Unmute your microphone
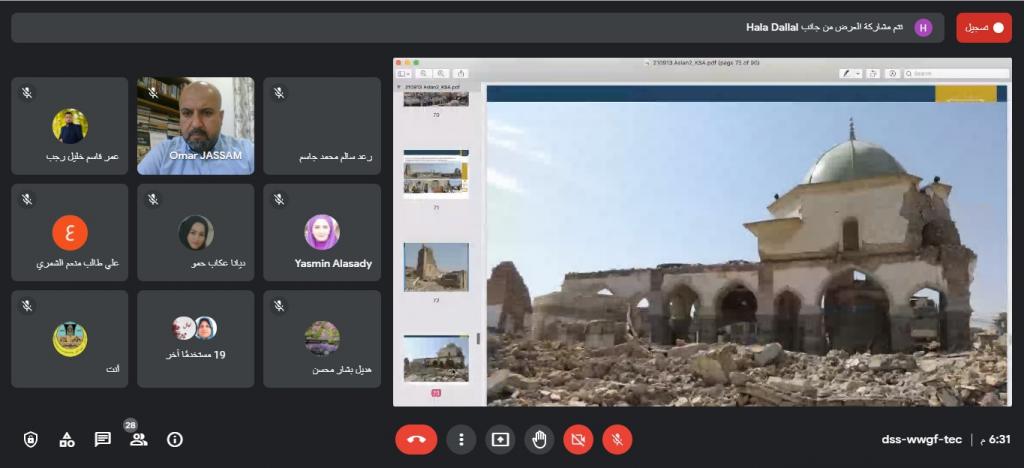Image resolution: width=1024 pixels, height=468 pixels. [x=617, y=439]
